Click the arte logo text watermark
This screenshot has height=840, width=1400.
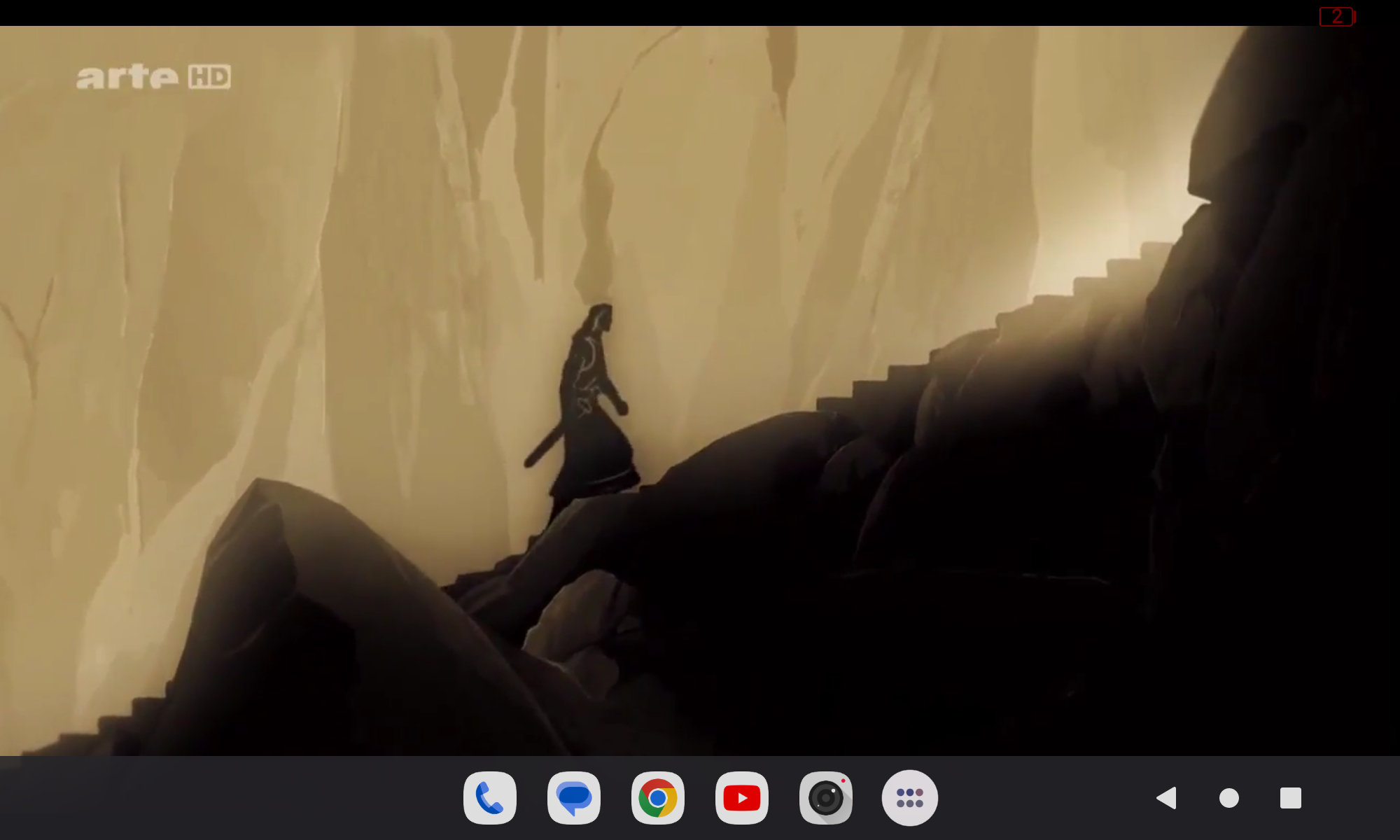(127, 77)
